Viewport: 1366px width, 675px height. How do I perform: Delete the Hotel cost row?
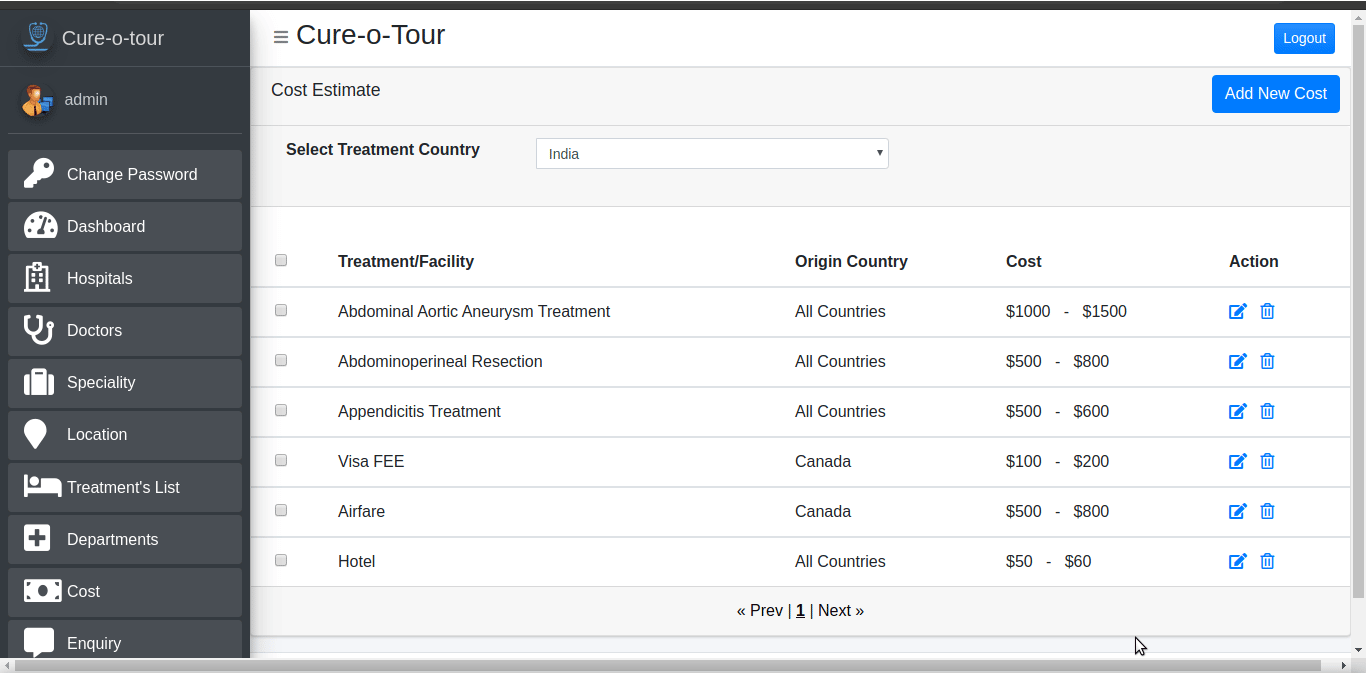(1267, 561)
